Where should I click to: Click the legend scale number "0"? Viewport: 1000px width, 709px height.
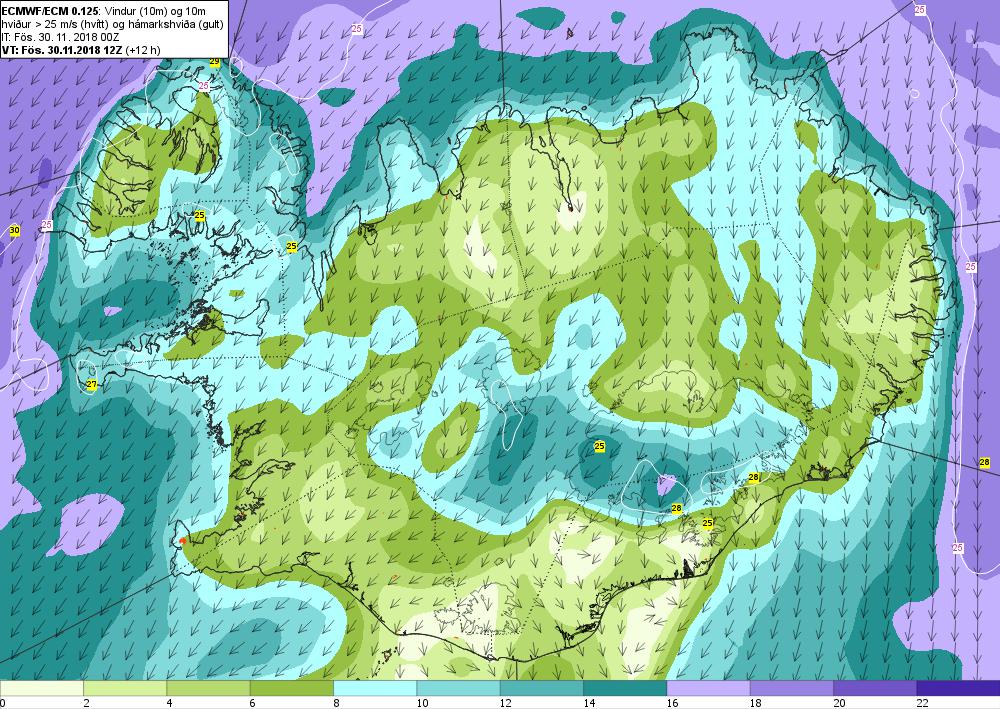pyautogui.click(x=3, y=703)
